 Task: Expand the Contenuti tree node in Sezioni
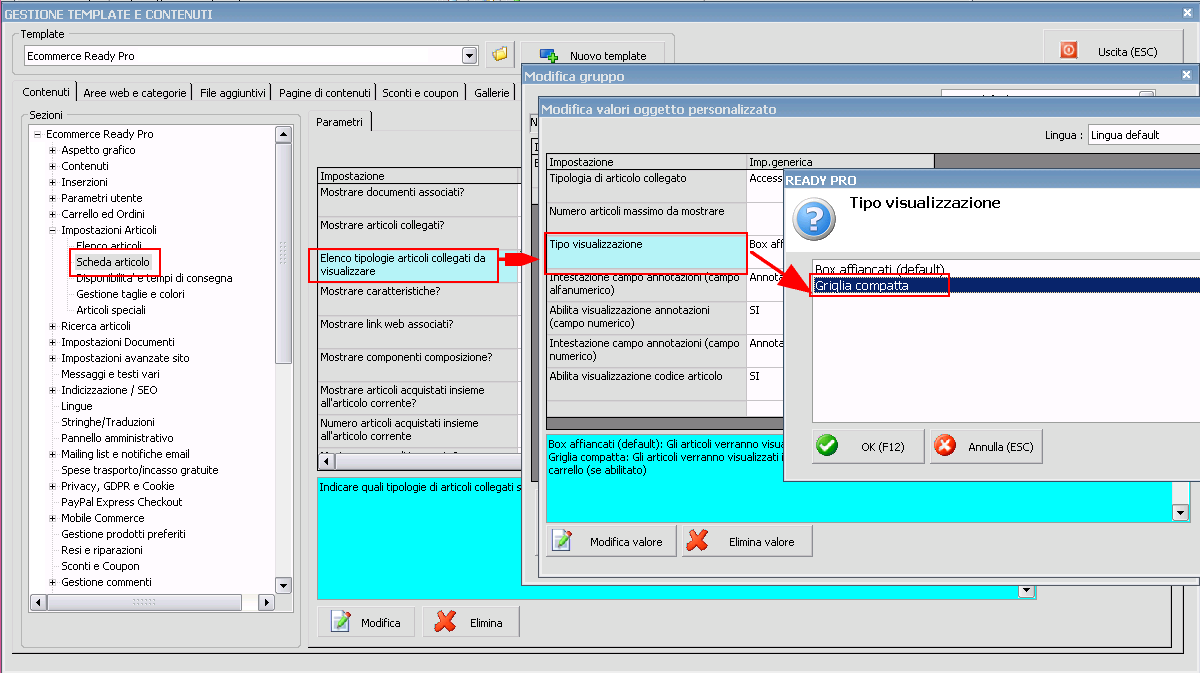(x=53, y=166)
